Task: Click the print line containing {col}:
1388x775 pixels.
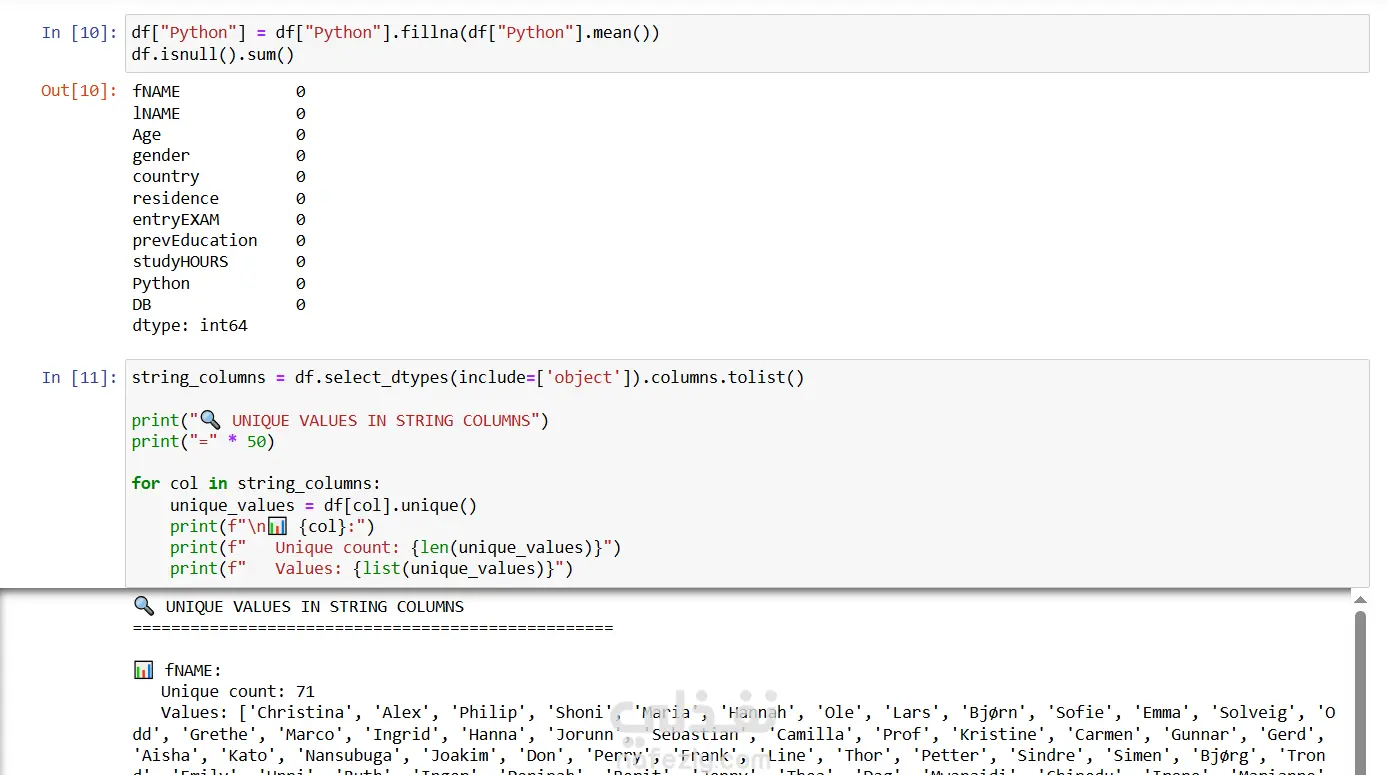Action: pos(272,527)
